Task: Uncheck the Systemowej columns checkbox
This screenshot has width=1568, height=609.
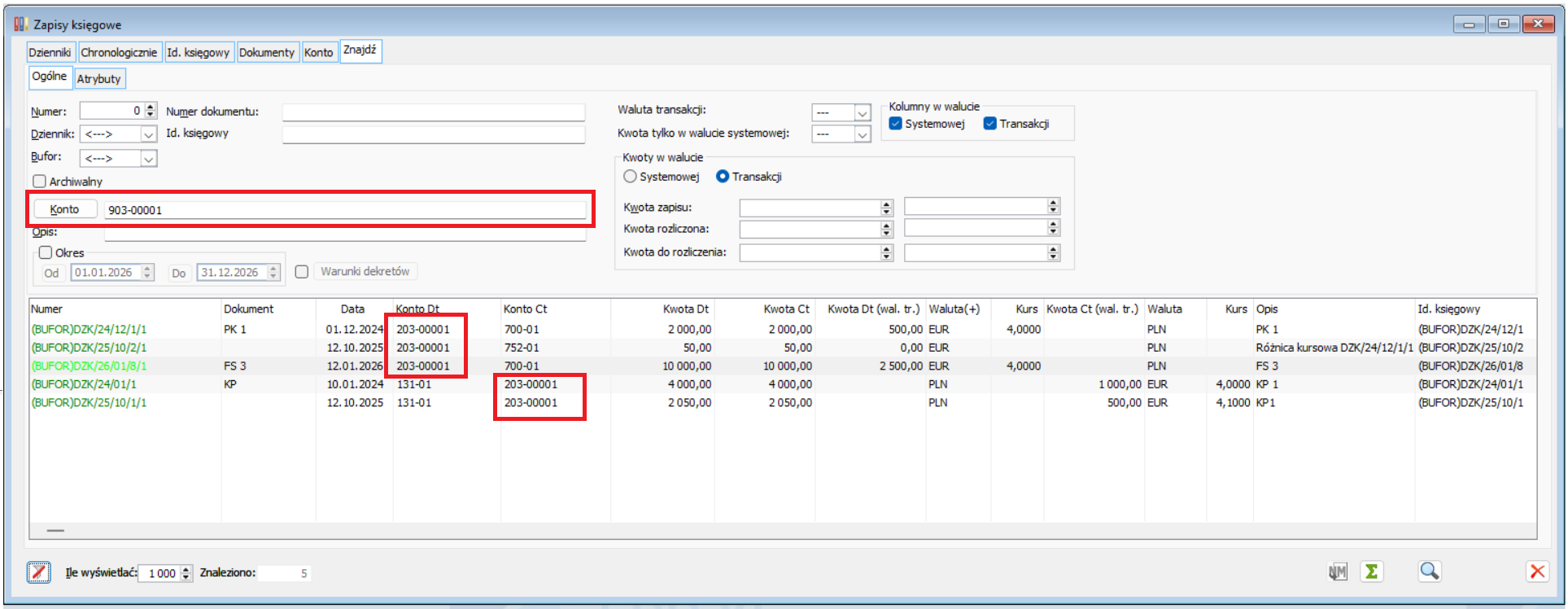Action: 896,124
